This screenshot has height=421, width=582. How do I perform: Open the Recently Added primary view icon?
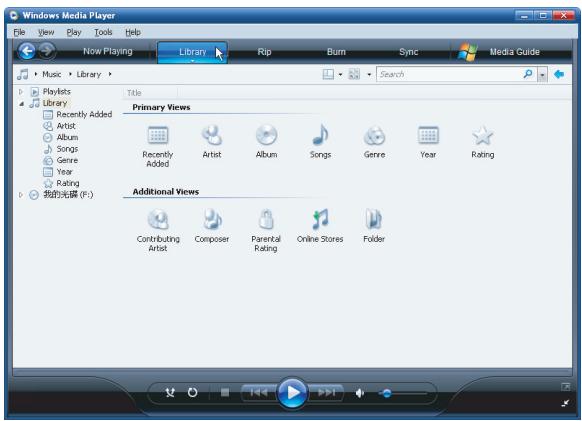pyautogui.click(x=158, y=135)
